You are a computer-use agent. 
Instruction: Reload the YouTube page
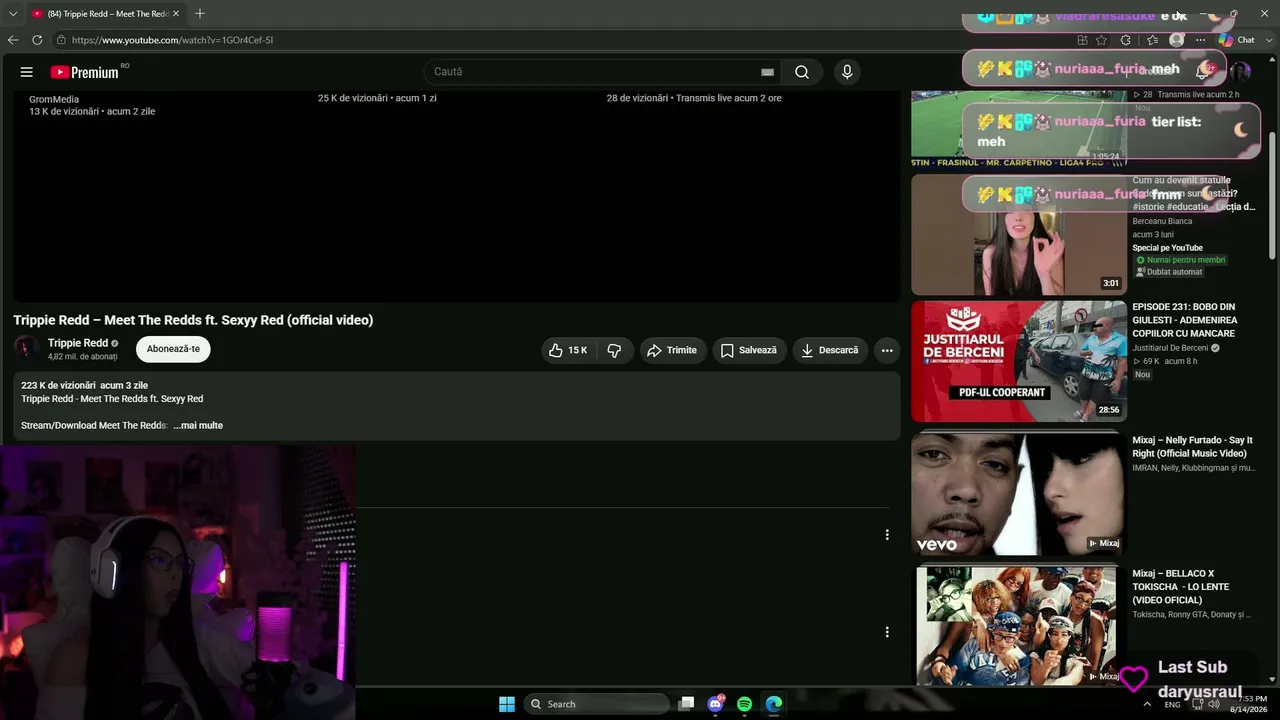pos(37,40)
